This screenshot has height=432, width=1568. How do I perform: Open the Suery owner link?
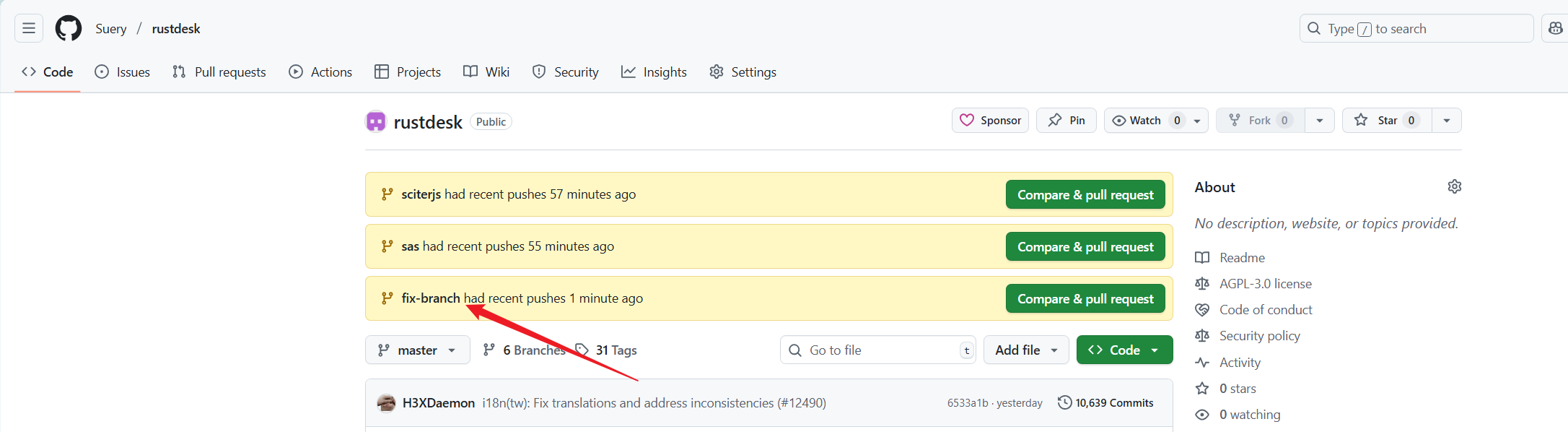111,29
